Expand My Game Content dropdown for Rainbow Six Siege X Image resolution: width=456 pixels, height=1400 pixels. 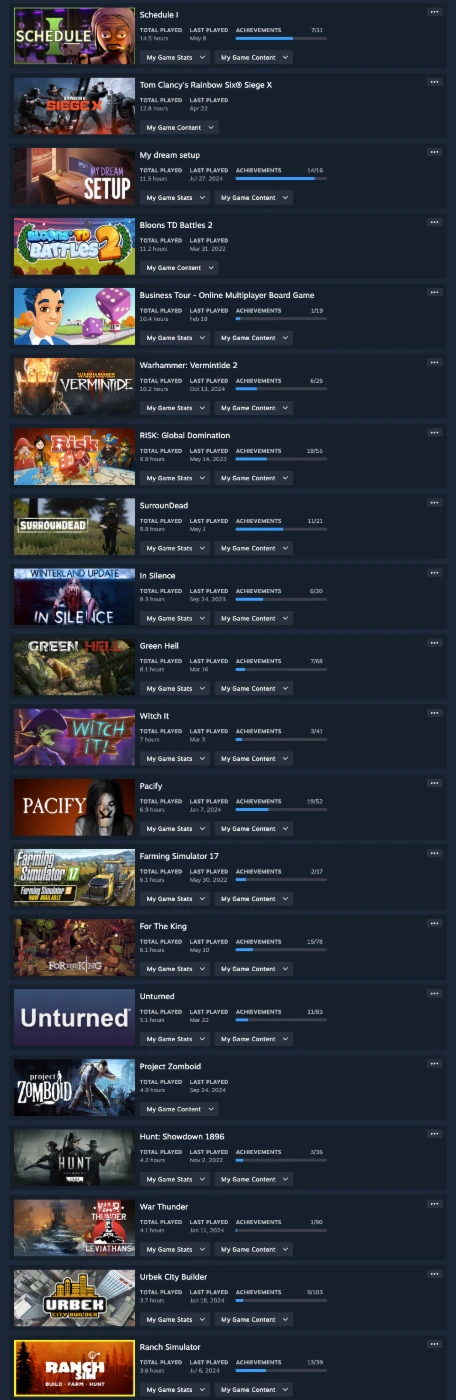[178, 127]
